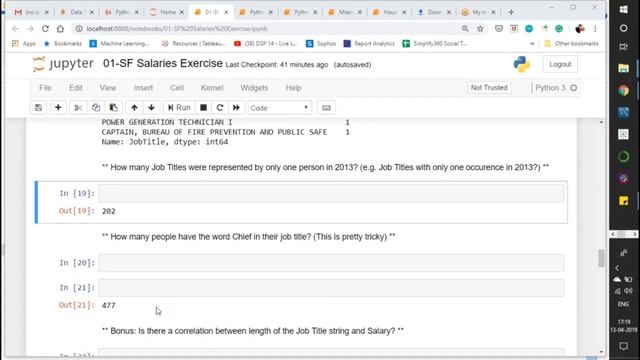The image size is (640, 360).
Task: Open cell type Code dropdown
Action: [x=280, y=108]
